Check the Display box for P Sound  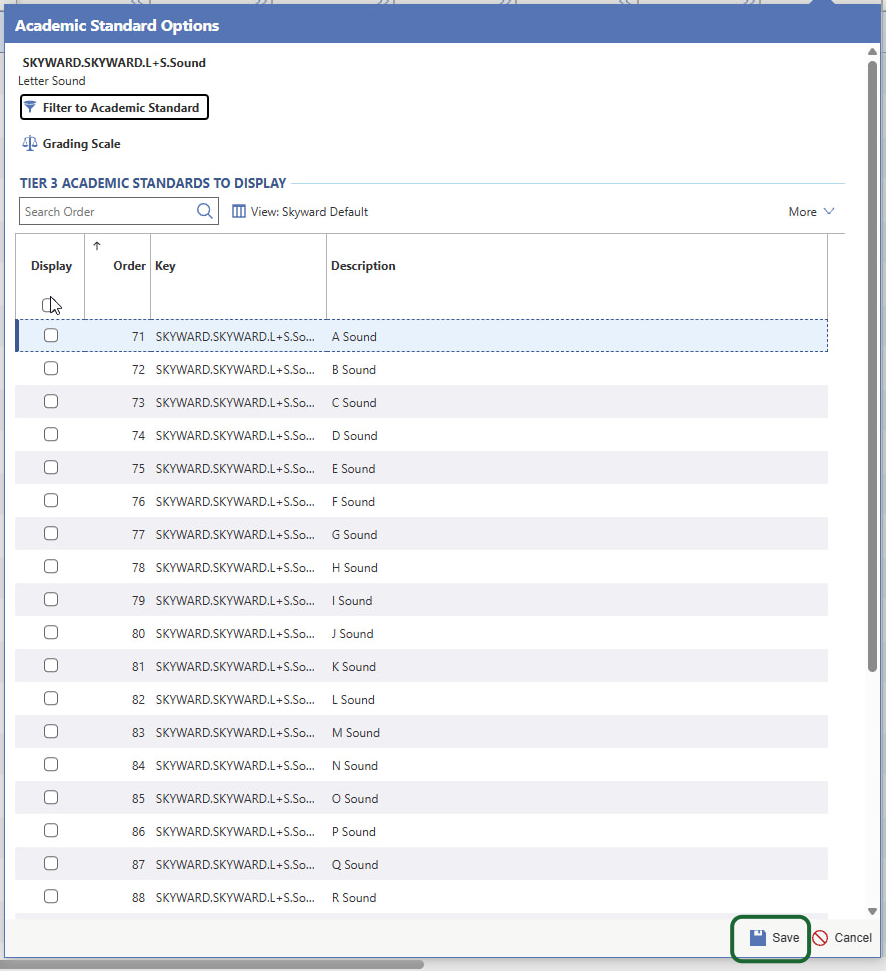[51, 830]
